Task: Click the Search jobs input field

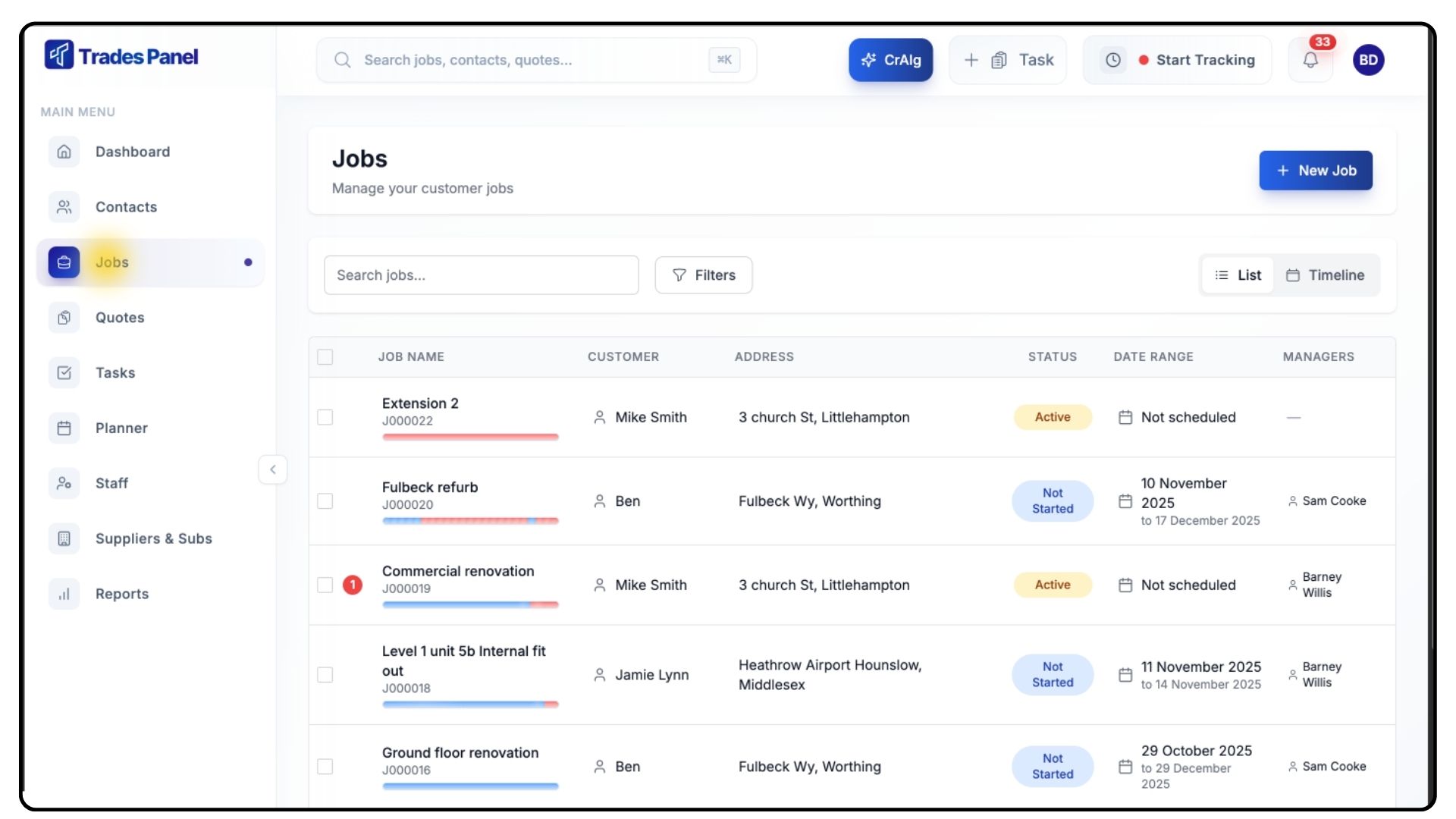Action: point(481,275)
